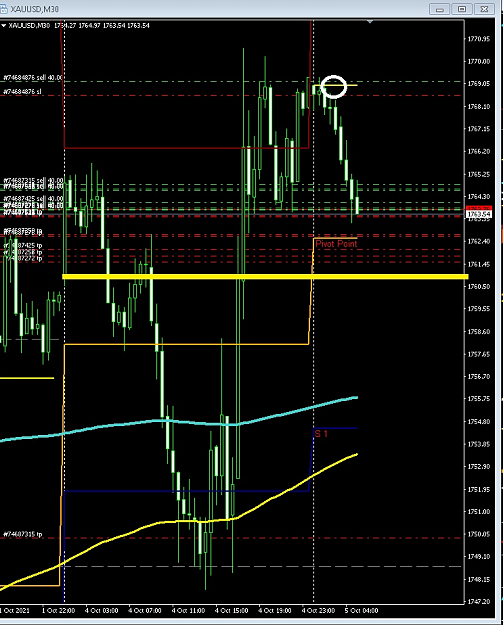503x625 pixels.
Task: Click price scale value 1757.65
Action: (x=479, y=354)
